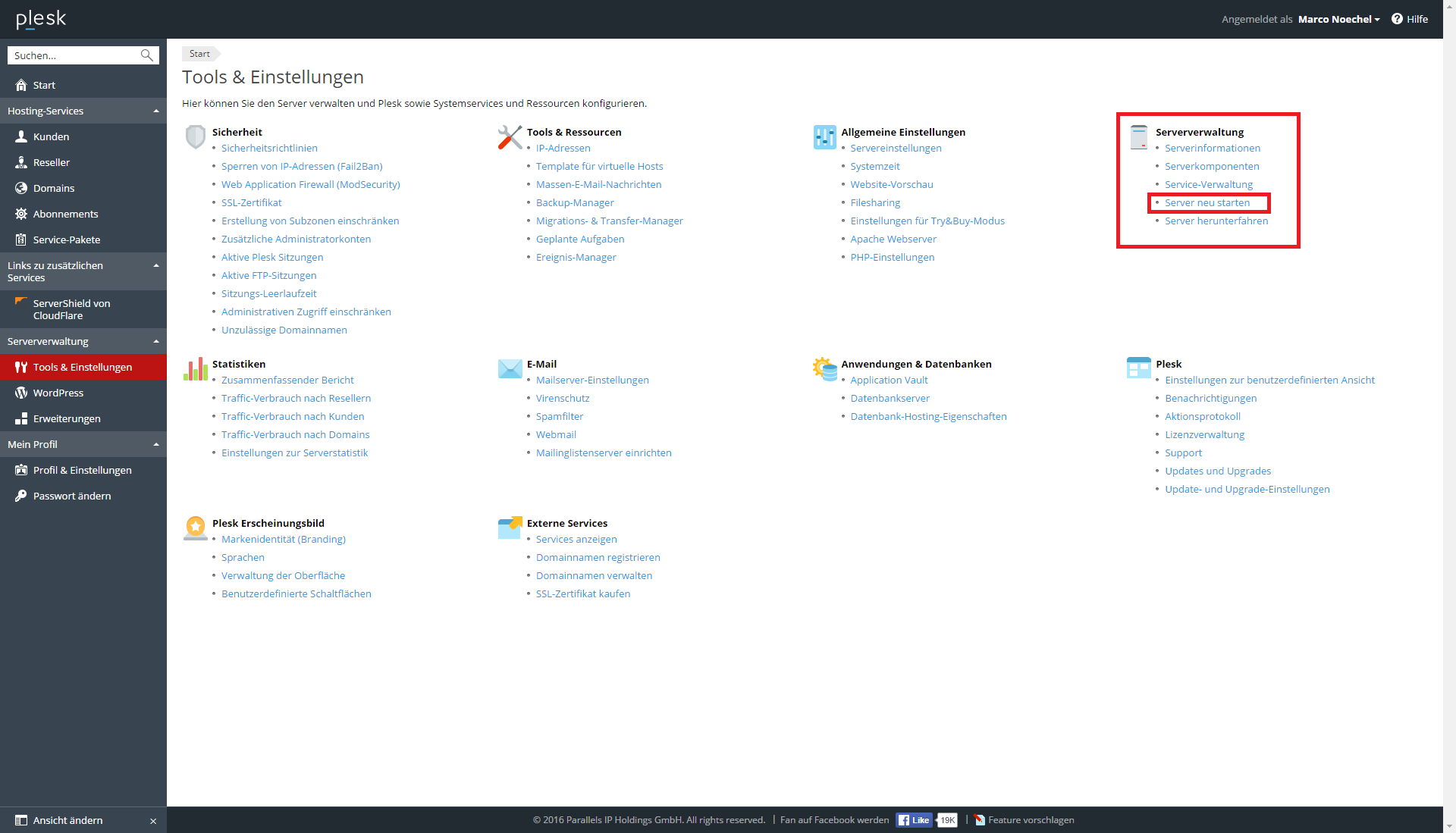The height and width of the screenshot is (833, 1456).
Task: Click the Tools & Ressourcen wrench icon
Action: pos(510,137)
